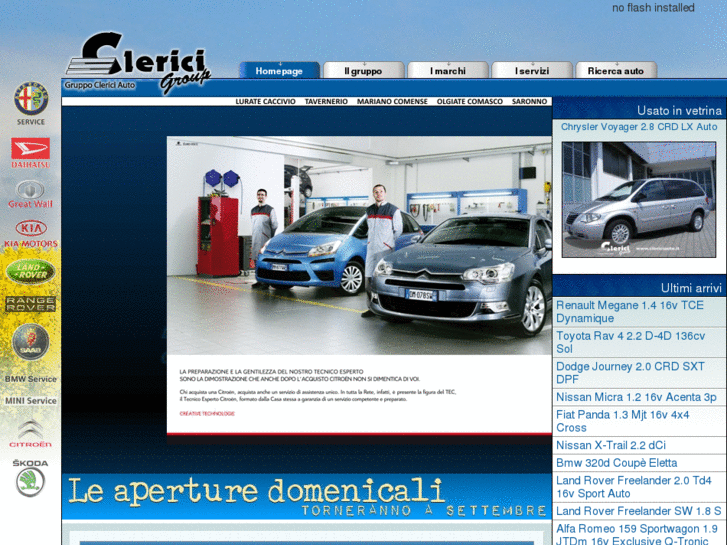Open the Citroën brand logo
The image size is (727, 545).
point(31,433)
